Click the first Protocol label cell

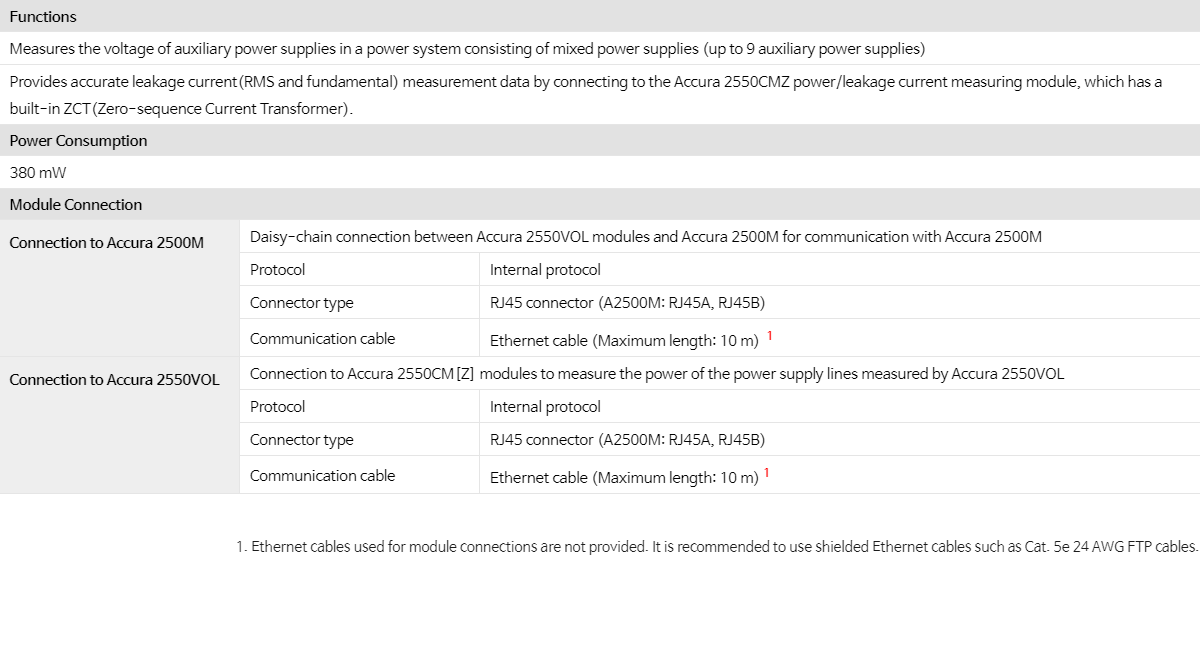click(x=278, y=270)
